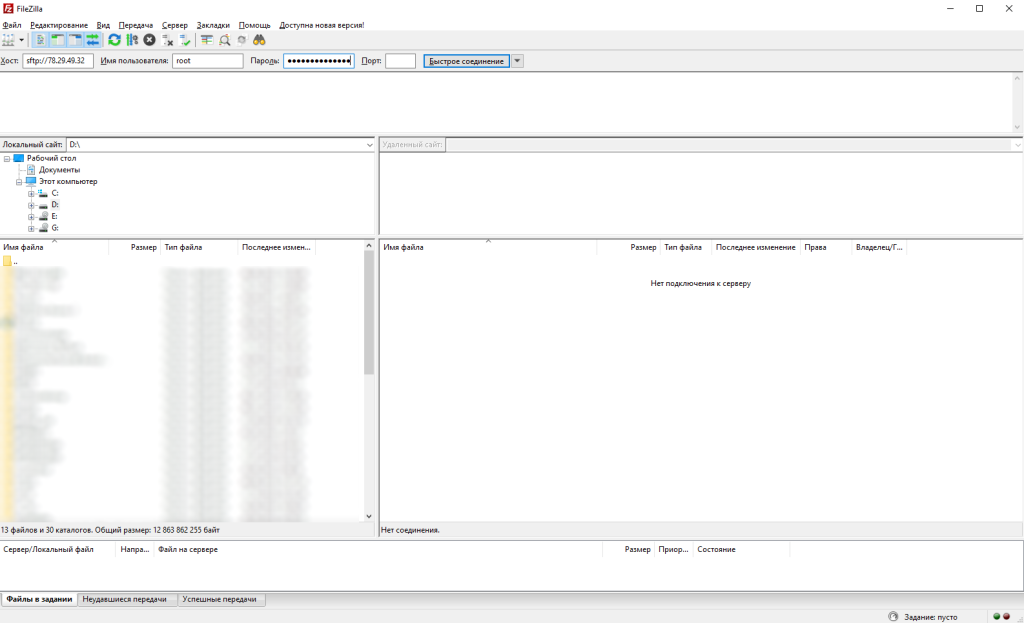Switch to Файлы в задании tab

(x=39, y=599)
